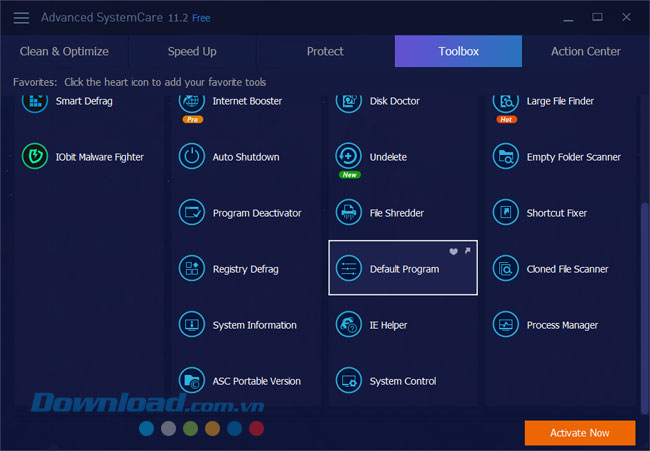Select the File Shredder label
The height and width of the screenshot is (451, 650).
pos(397,213)
